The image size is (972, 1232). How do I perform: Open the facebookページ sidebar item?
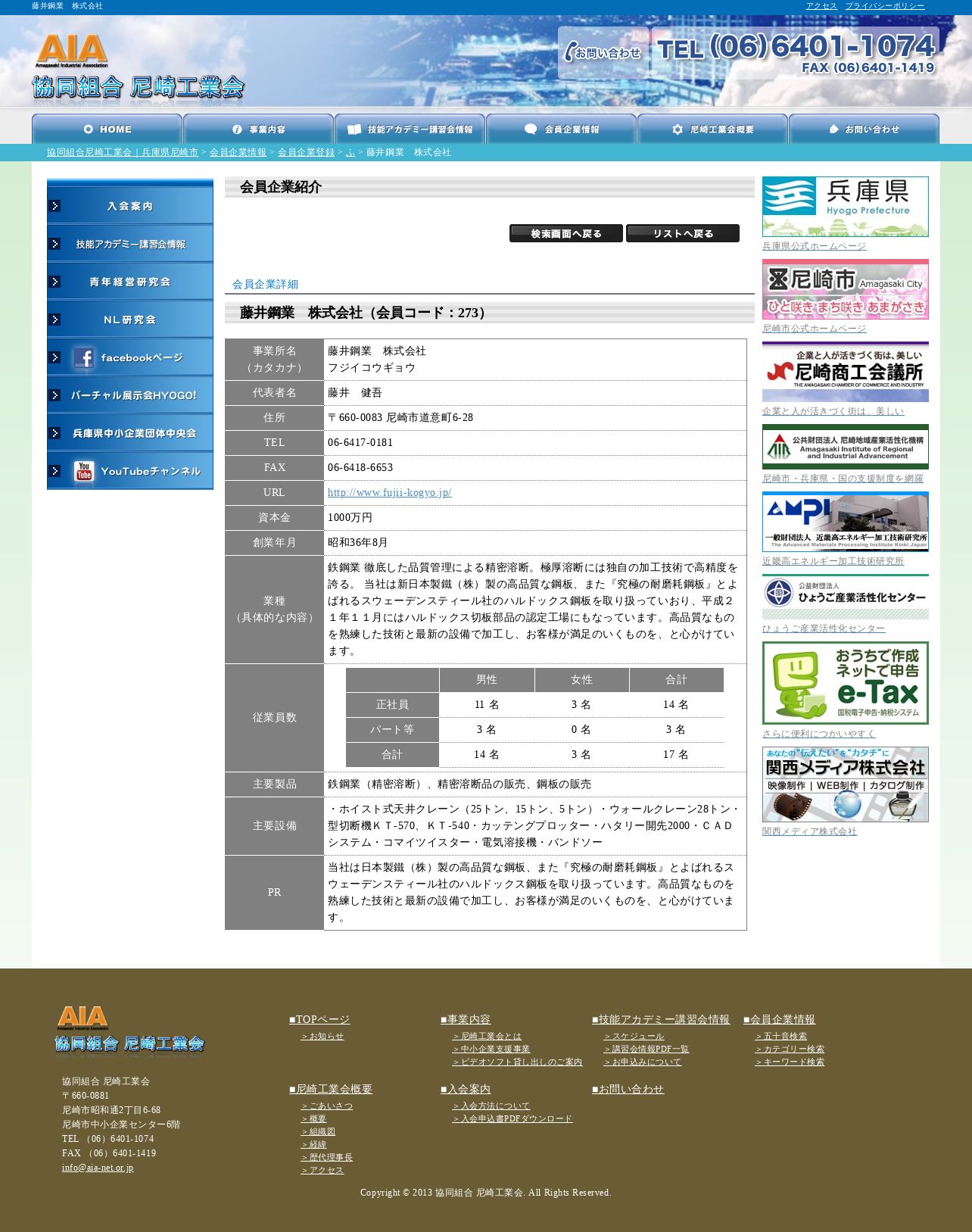(x=130, y=357)
